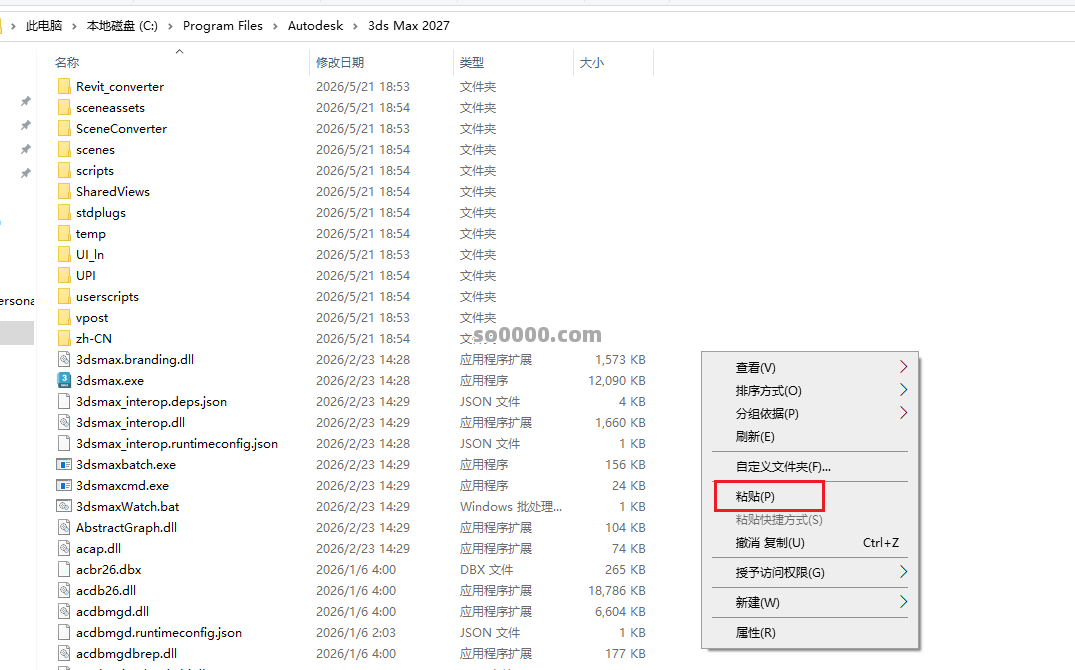Viewport: 1075px width, 670px height.
Task: Select file acdbmgd.runtimeconfig.json
Action: point(158,632)
